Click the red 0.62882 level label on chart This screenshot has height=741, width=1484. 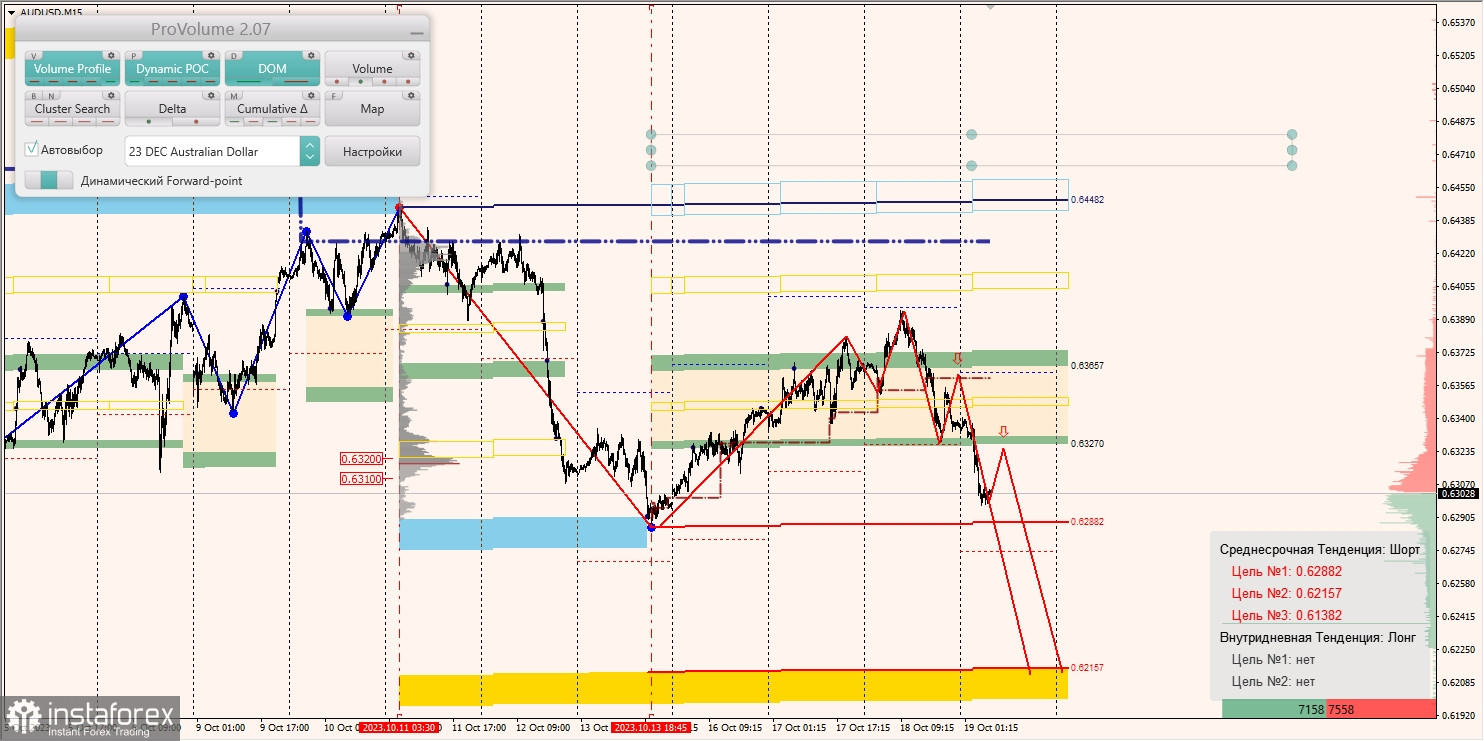pyautogui.click(x=1087, y=522)
